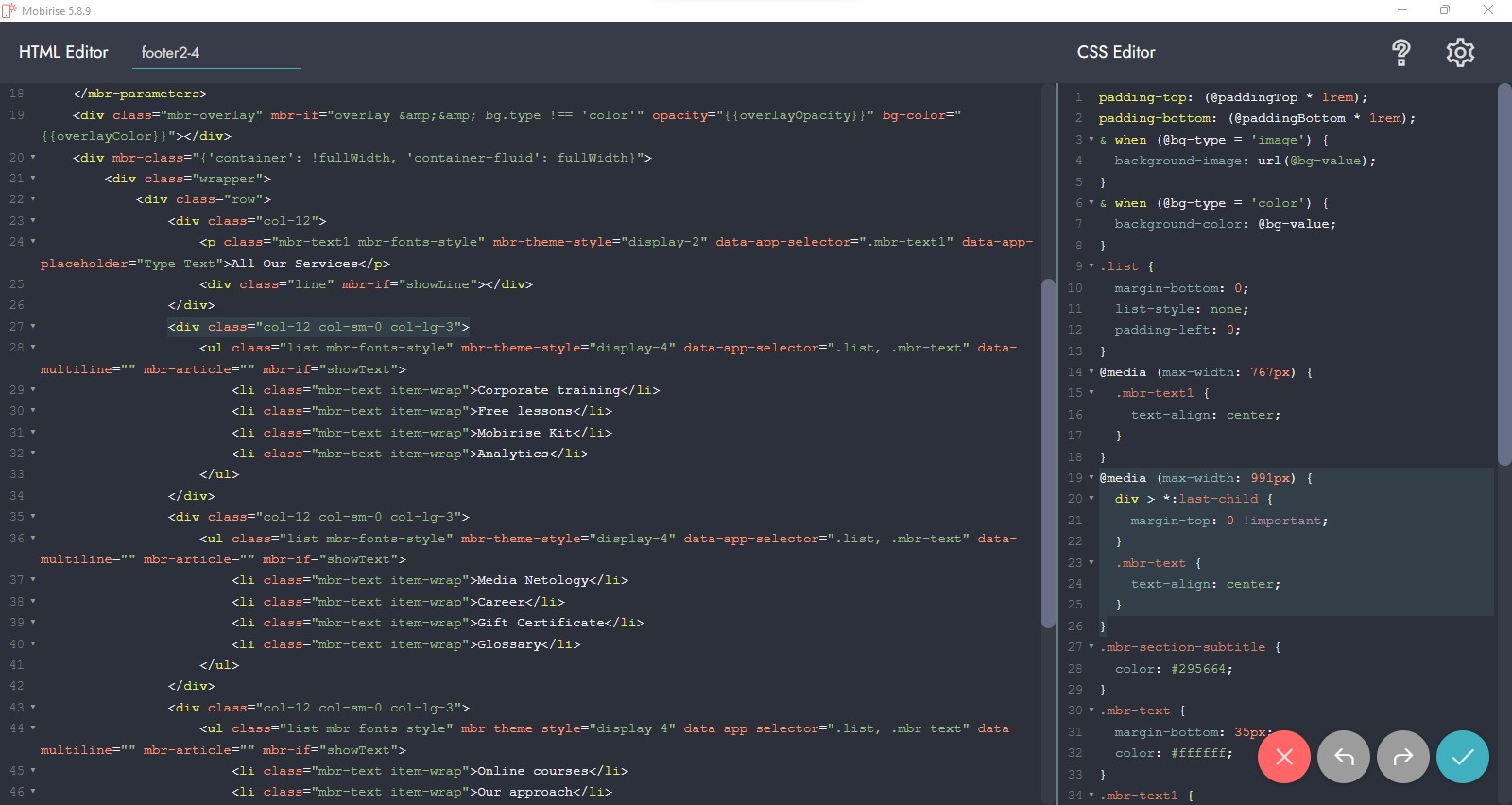This screenshot has width=1512, height=805.
Task: Apply changes with teal checkmark button
Action: coord(1462,757)
